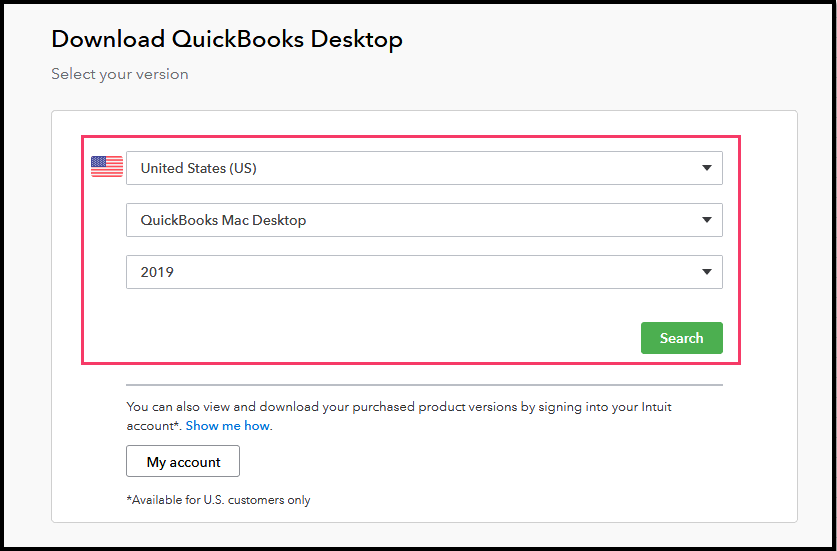Click the United States flag icon
This screenshot has height=551, width=837.
pos(106,167)
